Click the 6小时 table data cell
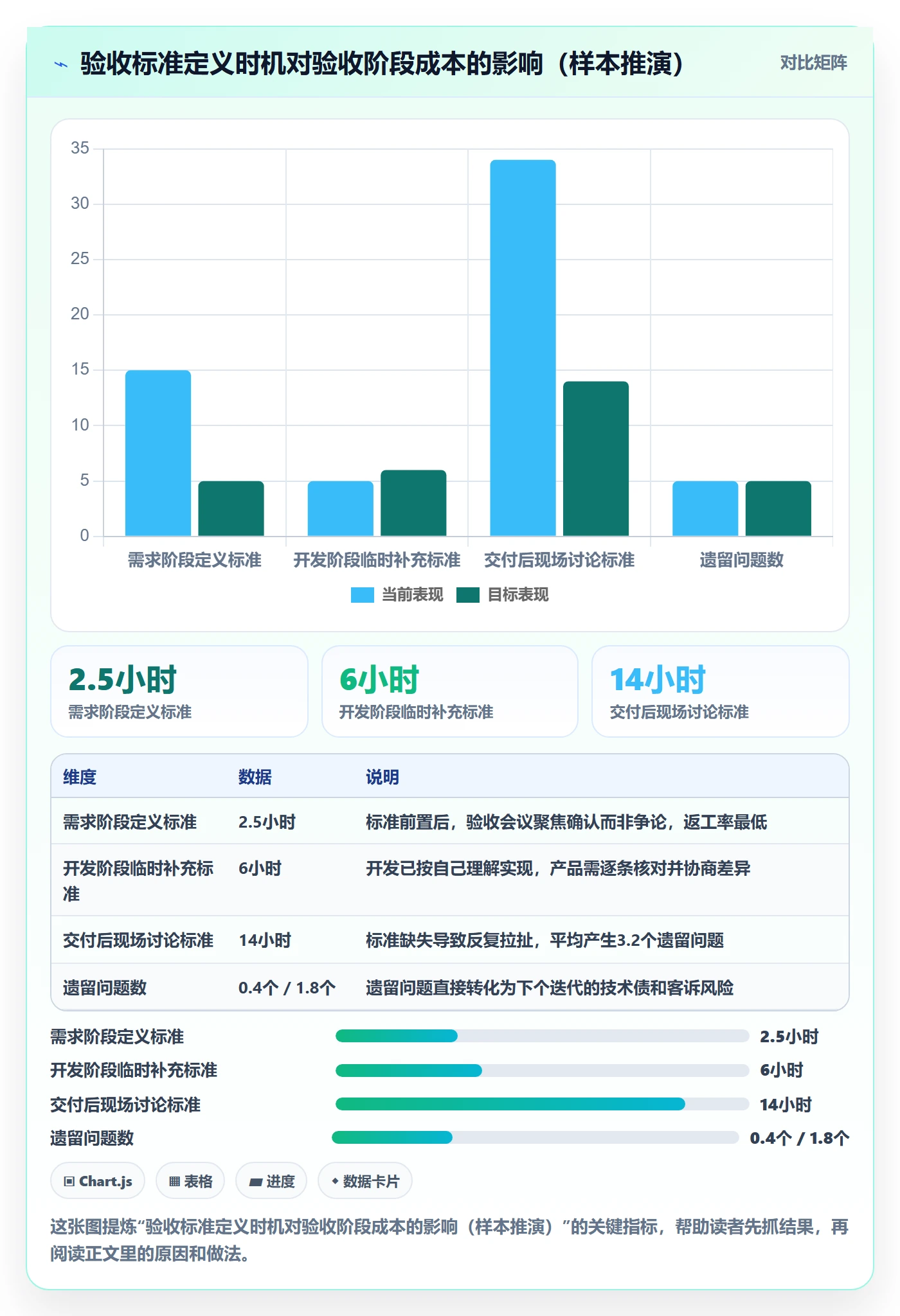900x1316 pixels. click(x=260, y=868)
